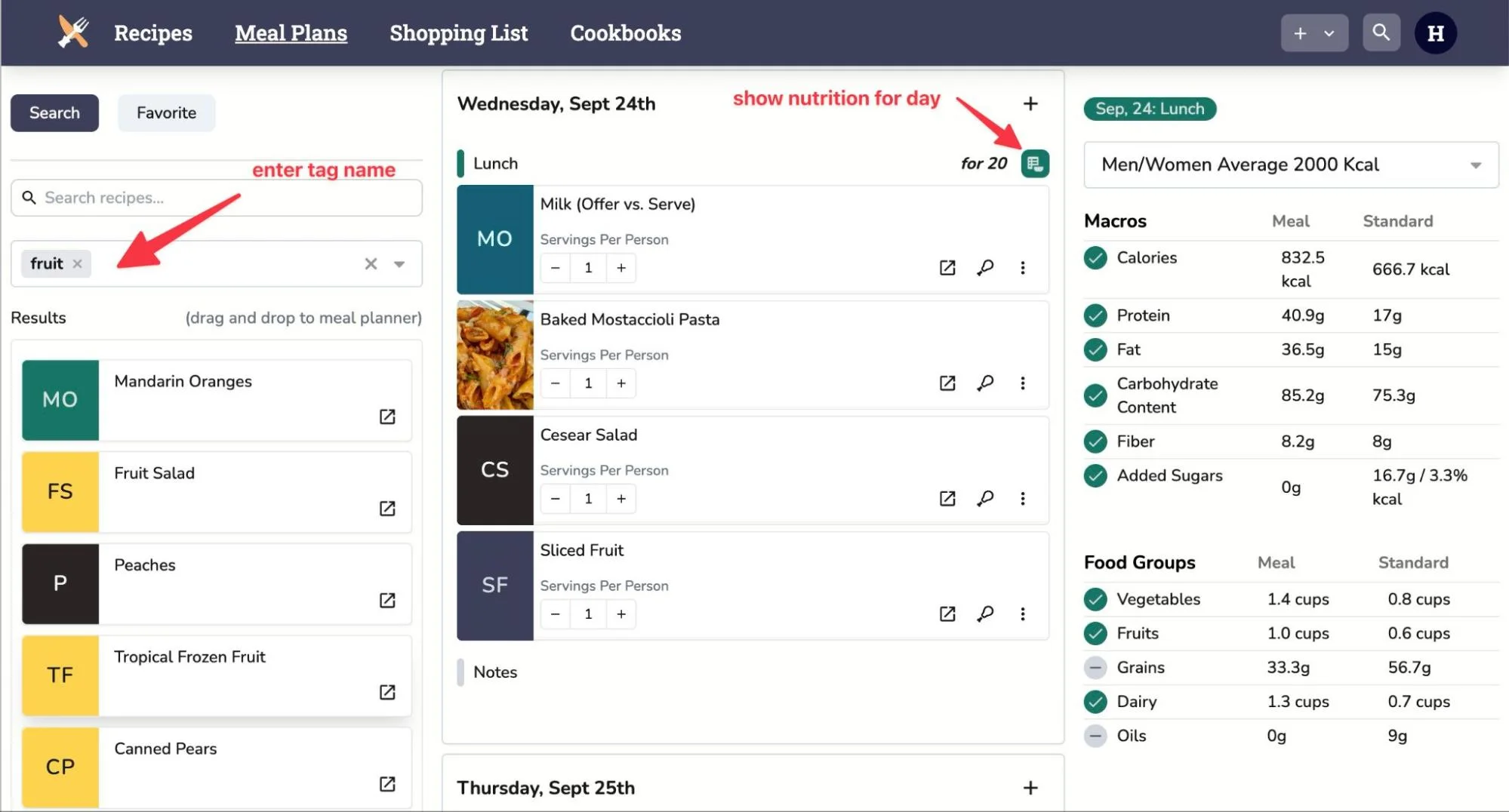Screen dimensions: 1509x812
Task: Toggle the Fiber macro checkmark
Action: (x=1095, y=441)
